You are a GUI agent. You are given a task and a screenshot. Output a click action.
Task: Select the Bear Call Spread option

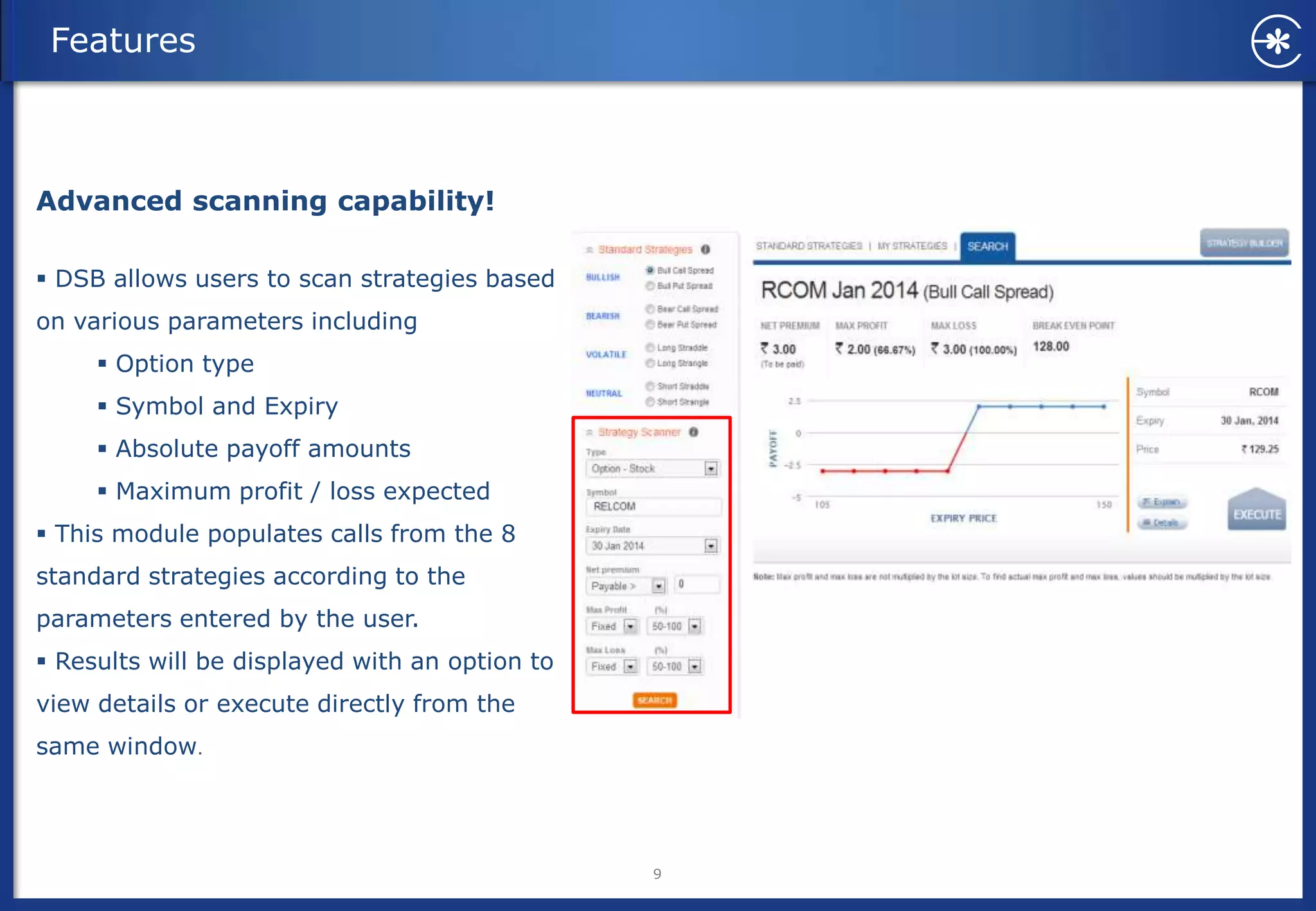point(650,309)
